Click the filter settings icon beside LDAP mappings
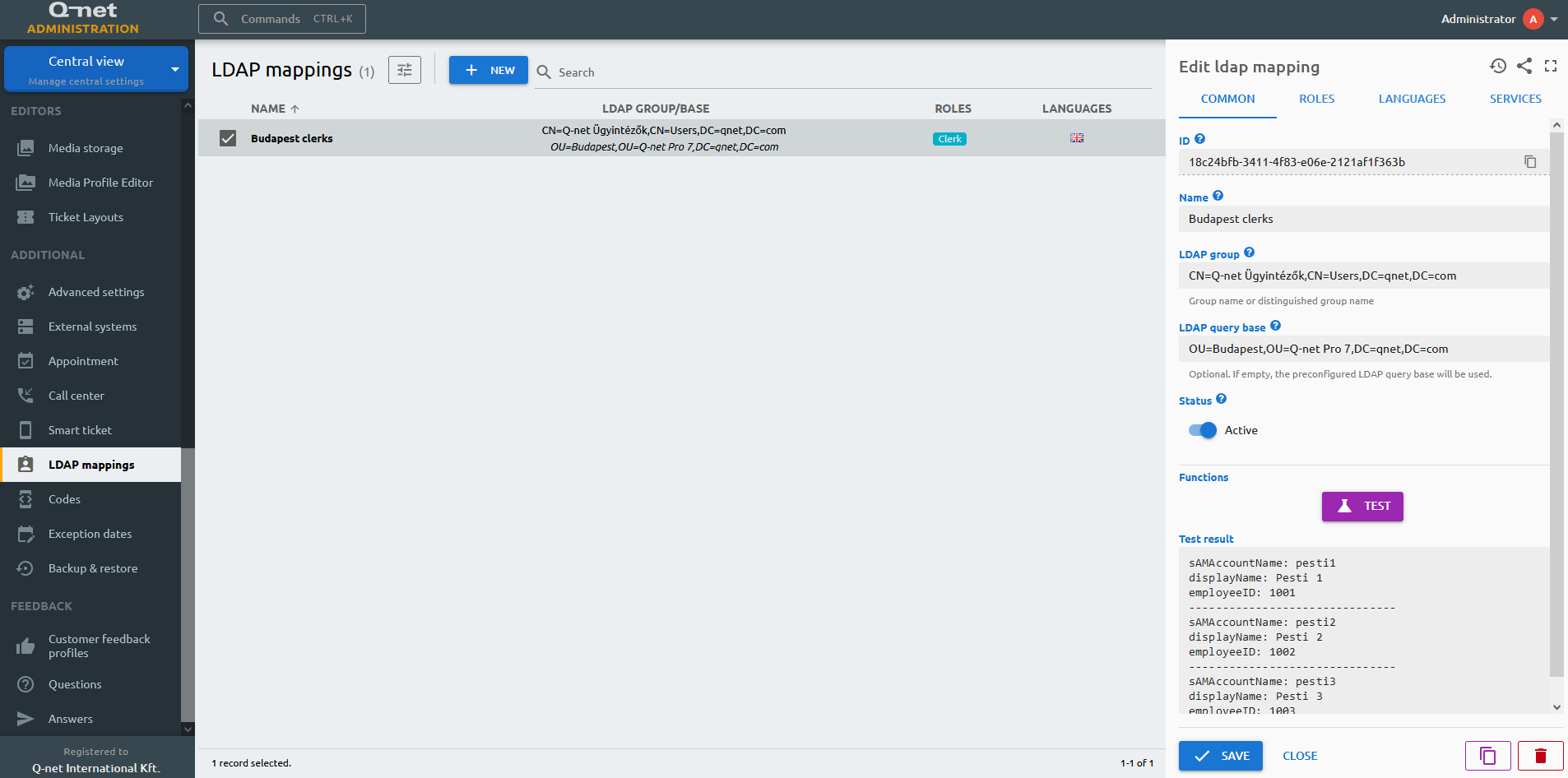Viewport: 1568px width, 778px height. click(x=405, y=70)
